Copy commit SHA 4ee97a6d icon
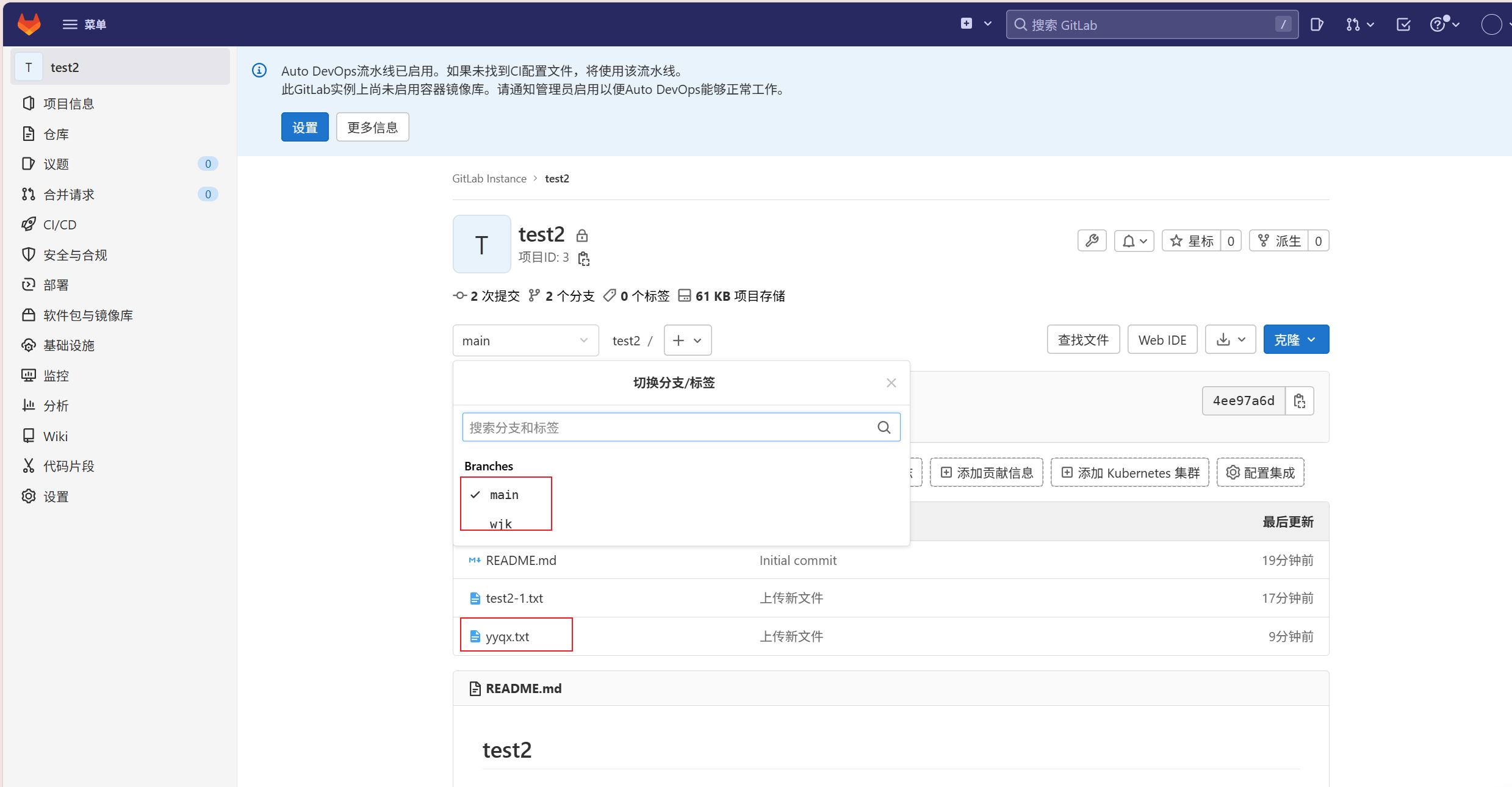The width and height of the screenshot is (1512, 787). coord(1299,401)
